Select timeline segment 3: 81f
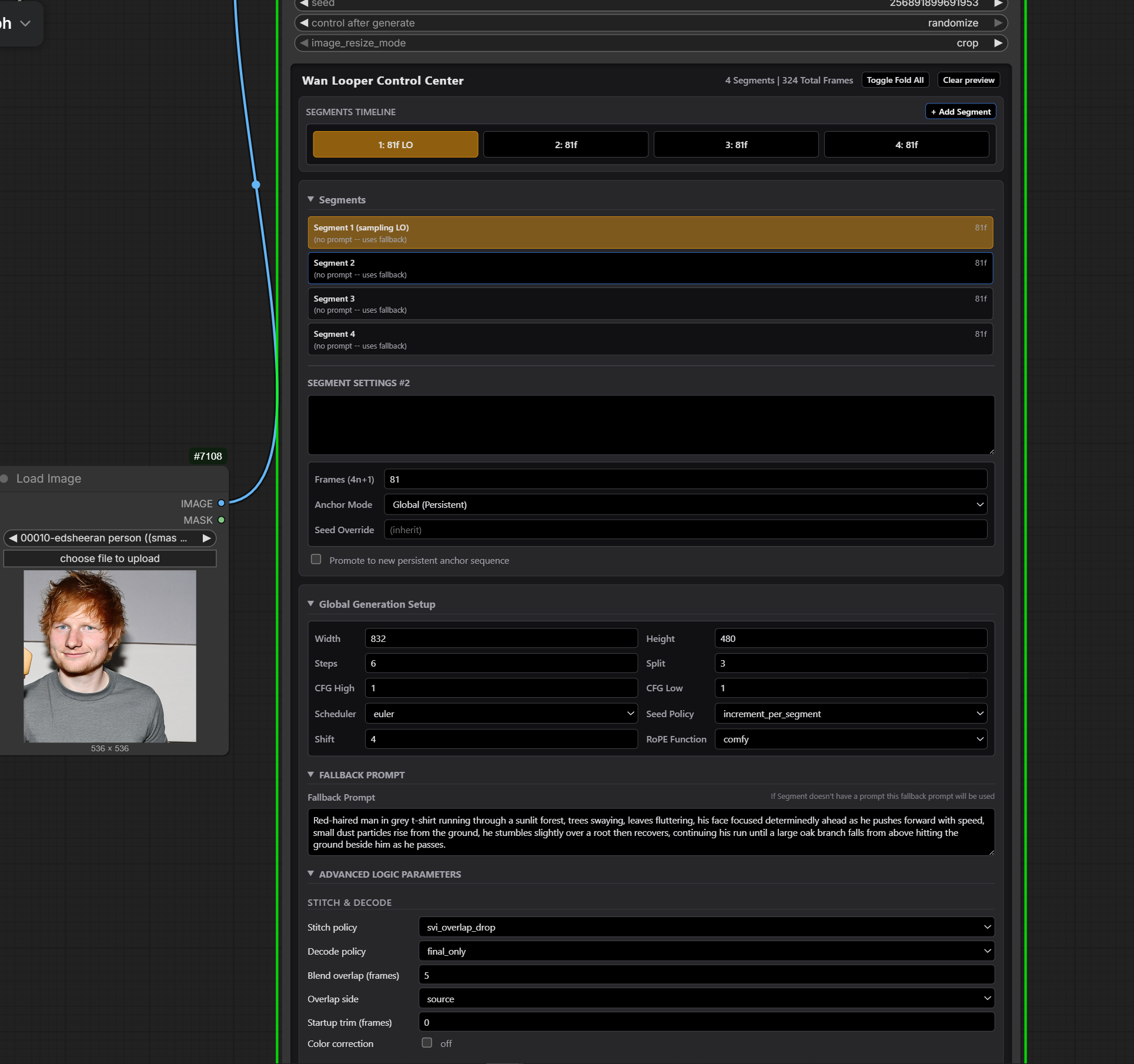1134x1064 pixels. tap(736, 145)
